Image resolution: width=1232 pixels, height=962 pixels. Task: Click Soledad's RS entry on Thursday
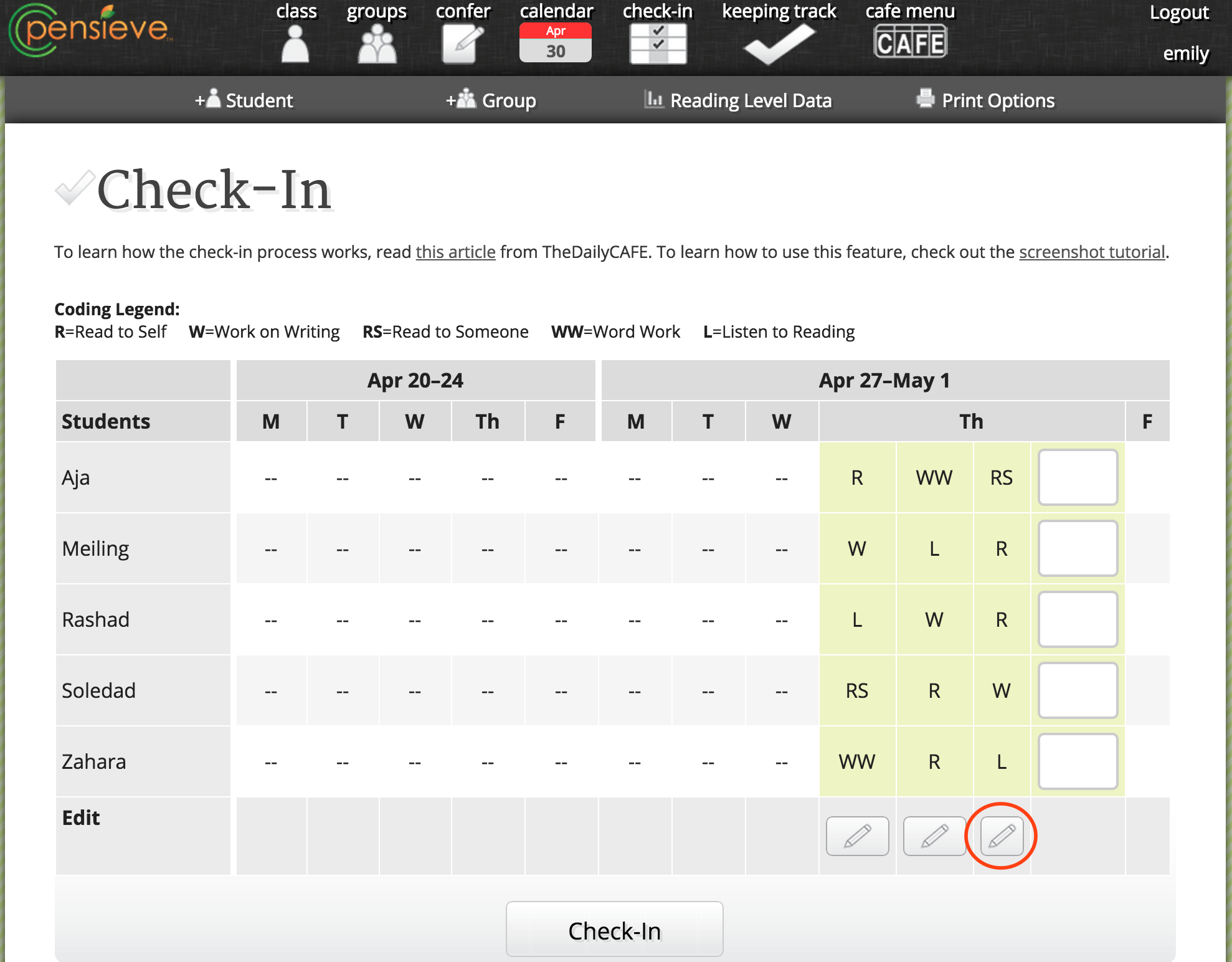point(857,690)
